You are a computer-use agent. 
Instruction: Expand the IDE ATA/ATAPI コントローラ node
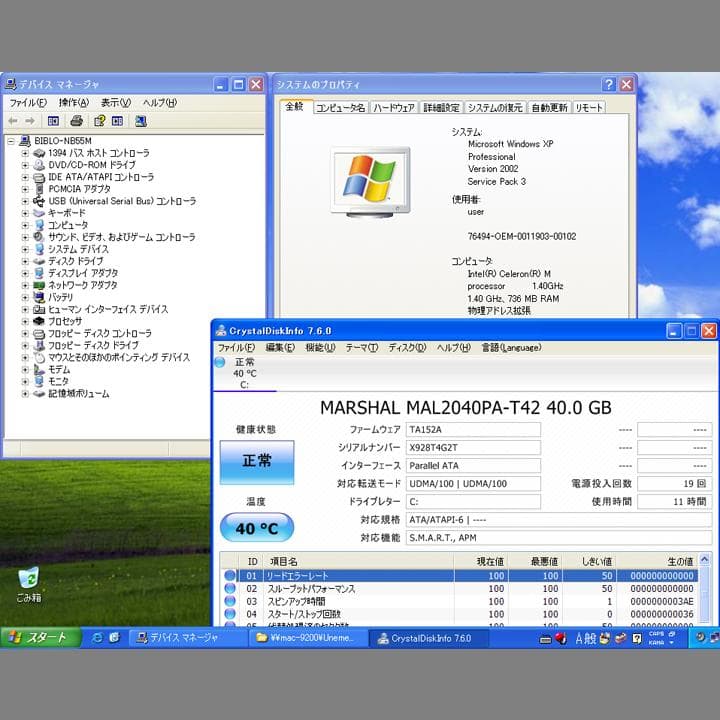25,177
